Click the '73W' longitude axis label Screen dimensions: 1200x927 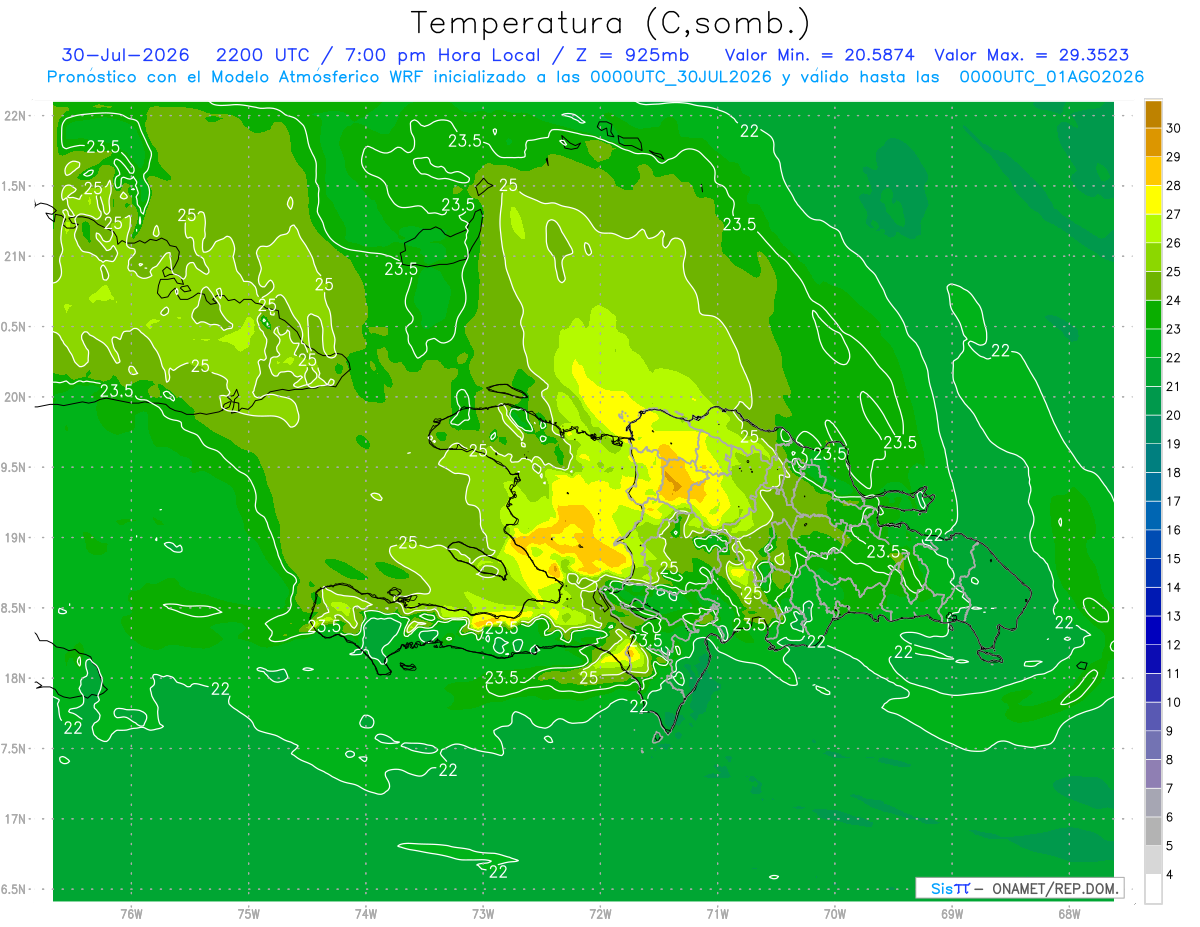(x=483, y=913)
